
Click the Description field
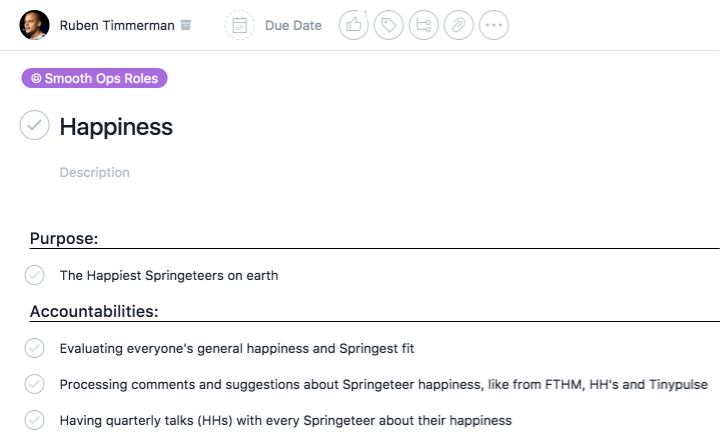pyautogui.click(x=95, y=173)
